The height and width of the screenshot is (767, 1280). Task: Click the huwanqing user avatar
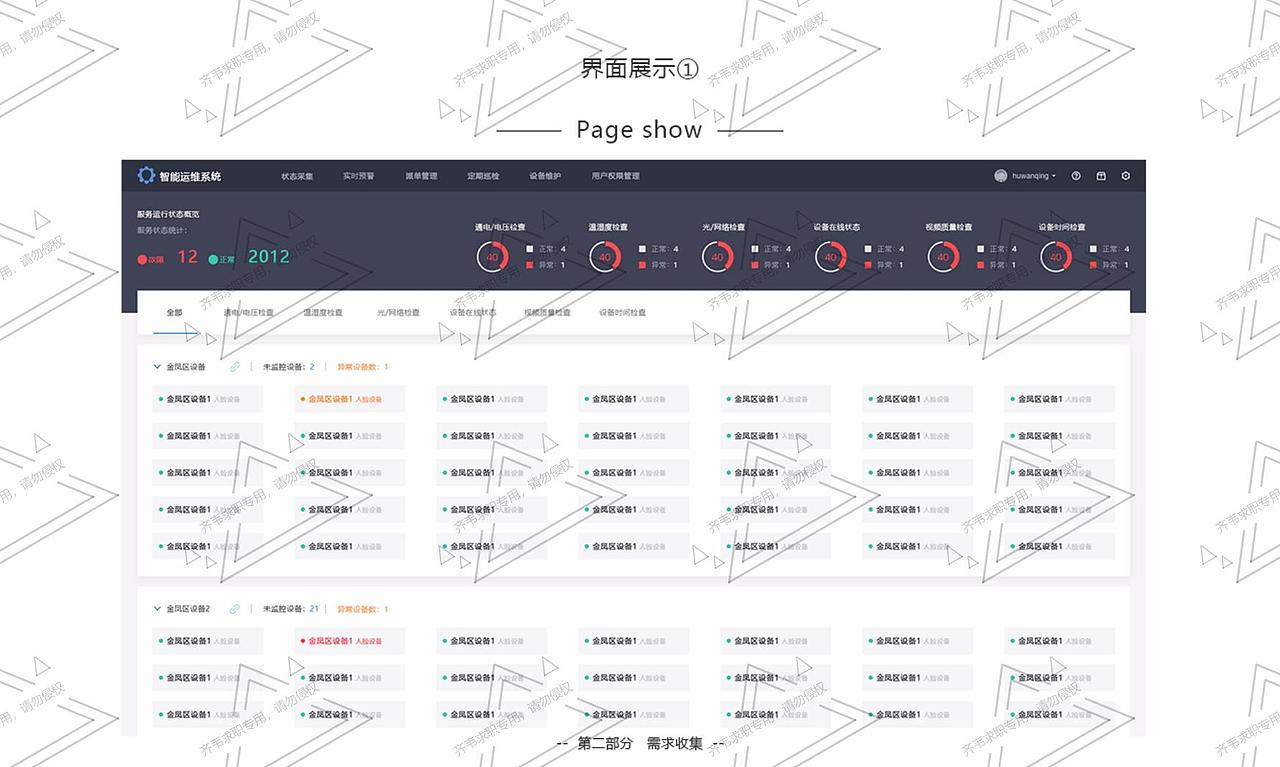(x=1000, y=176)
